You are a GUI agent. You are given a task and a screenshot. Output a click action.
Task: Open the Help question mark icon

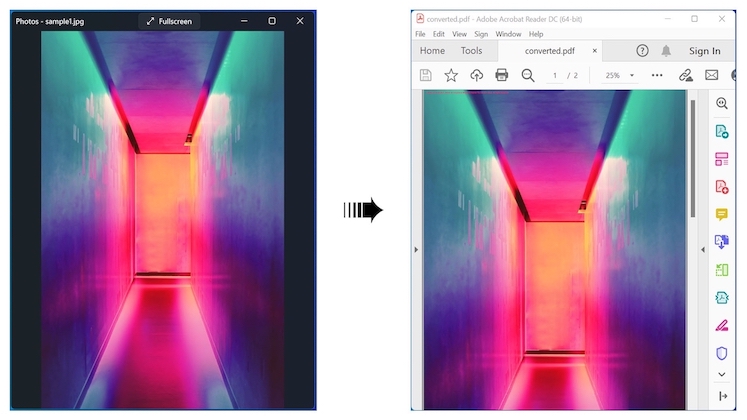(643, 51)
